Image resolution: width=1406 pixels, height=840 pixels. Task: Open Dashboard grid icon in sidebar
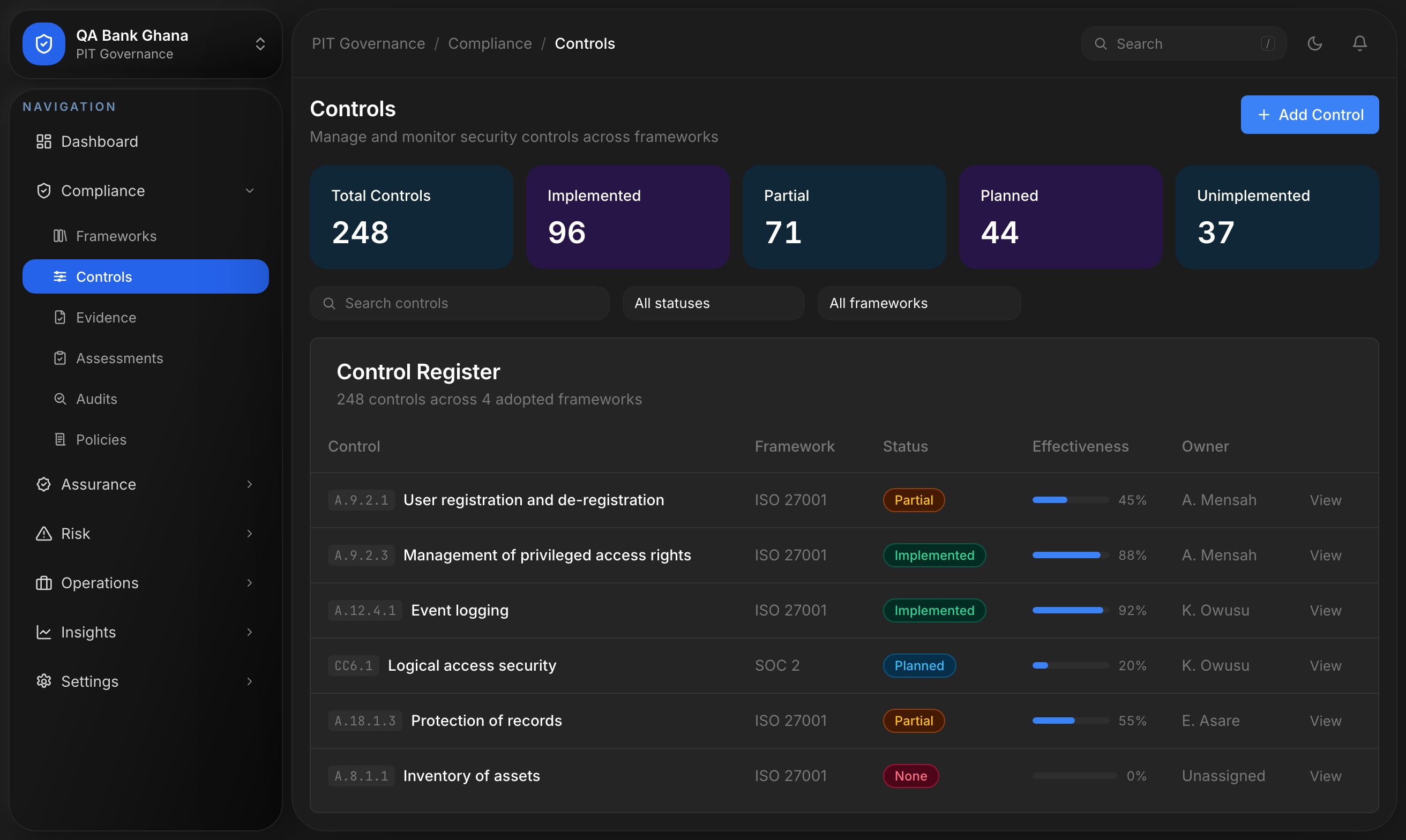(x=43, y=141)
